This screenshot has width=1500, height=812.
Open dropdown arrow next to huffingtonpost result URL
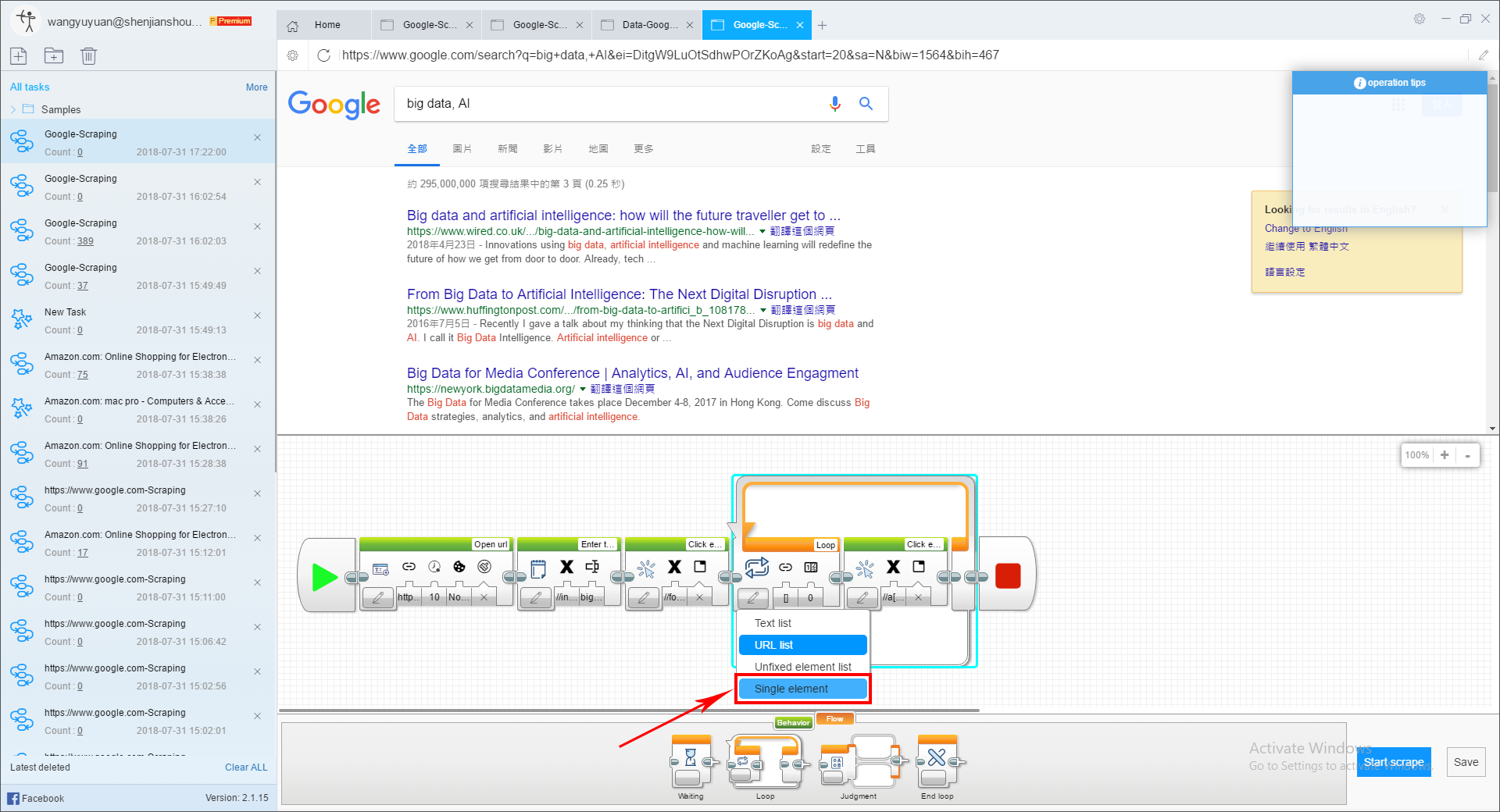[763, 310]
